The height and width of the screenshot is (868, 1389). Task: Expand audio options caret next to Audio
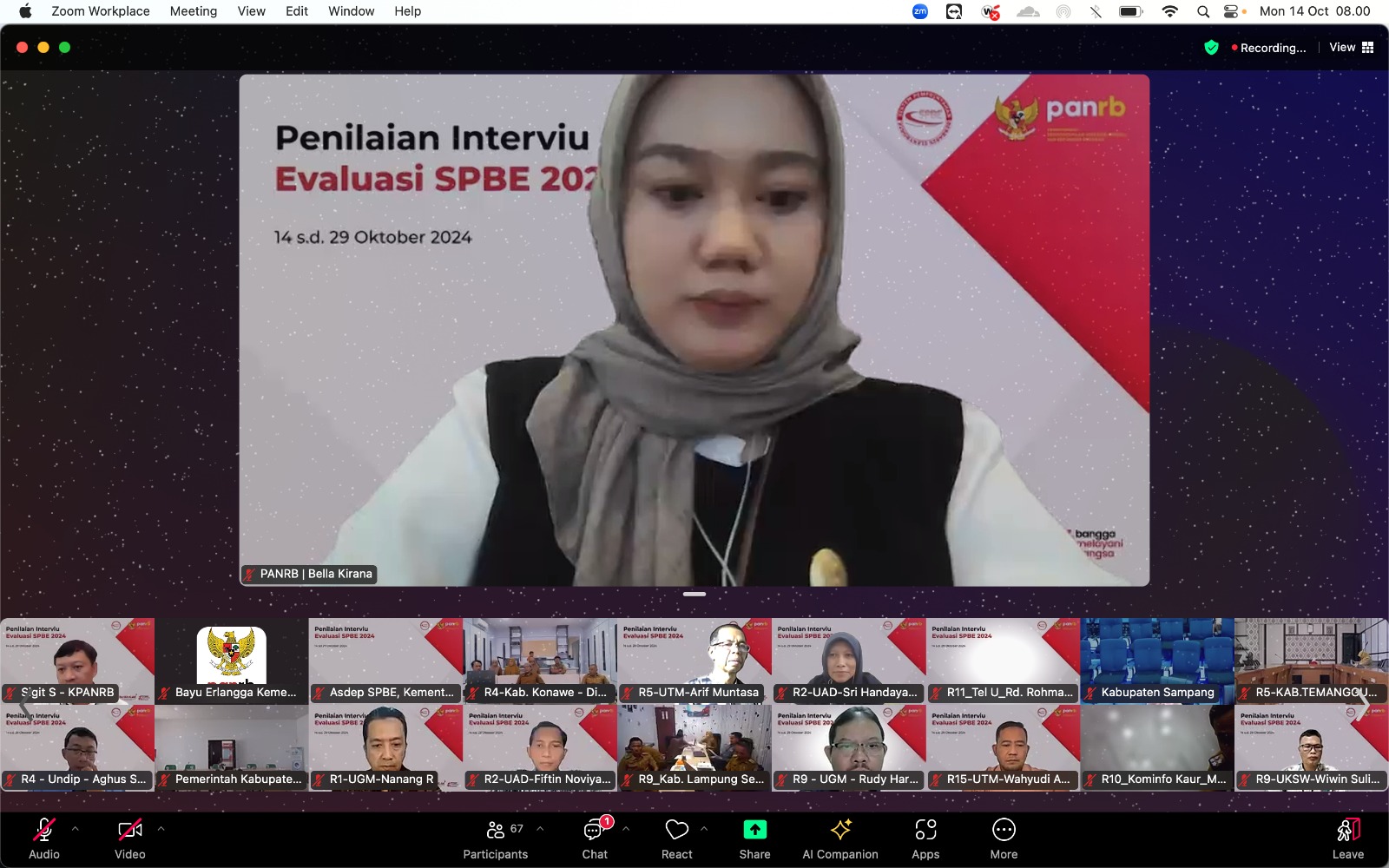(75, 829)
